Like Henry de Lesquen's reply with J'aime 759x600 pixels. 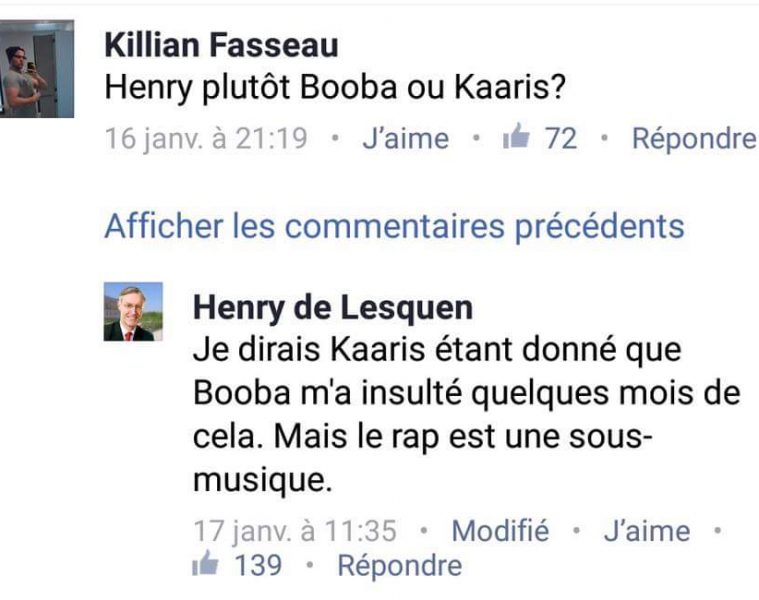coord(646,531)
